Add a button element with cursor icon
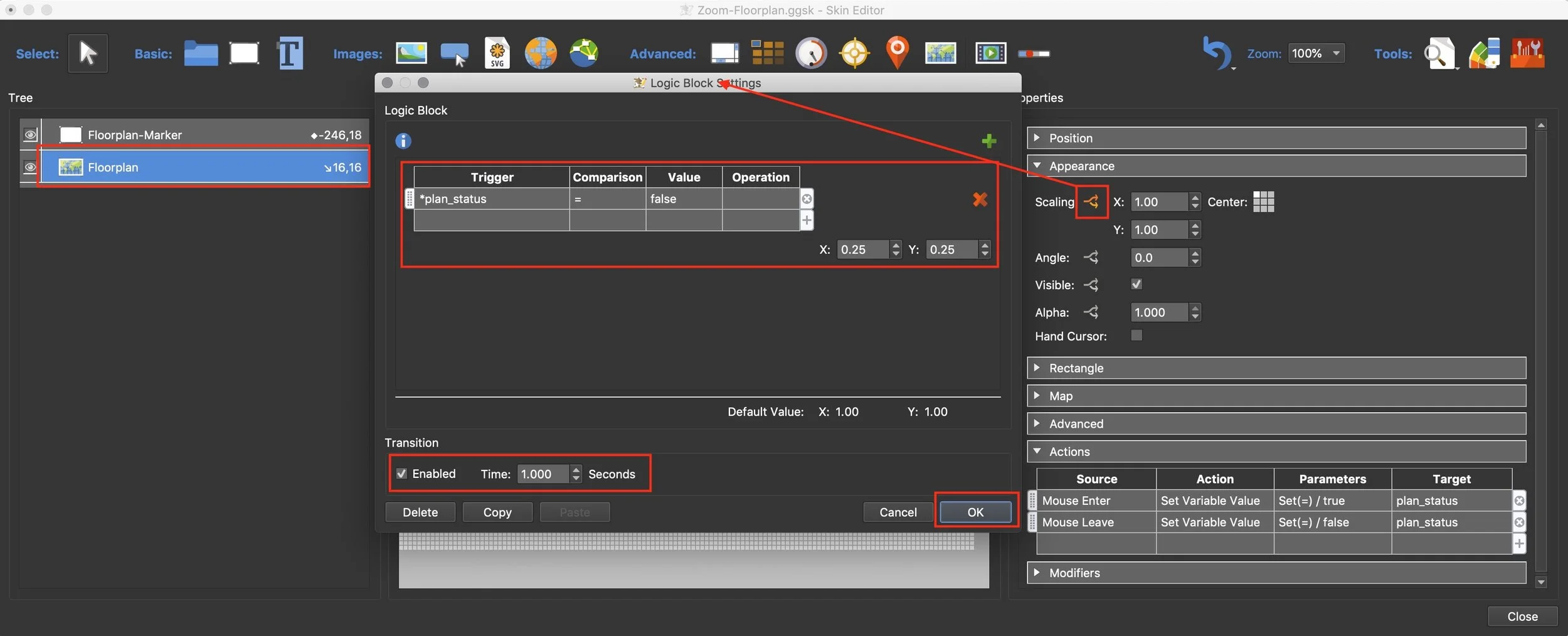This screenshot has height=636, width=1568. click(455, 54)
